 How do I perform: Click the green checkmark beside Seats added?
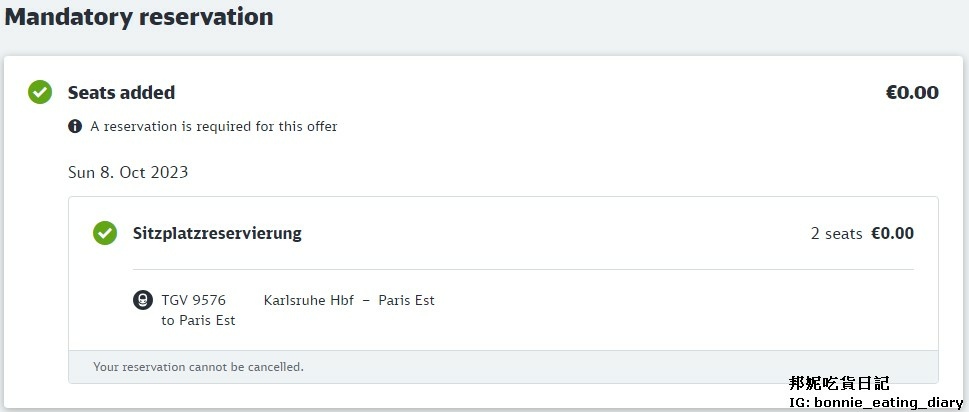click(x=40, y=93)
